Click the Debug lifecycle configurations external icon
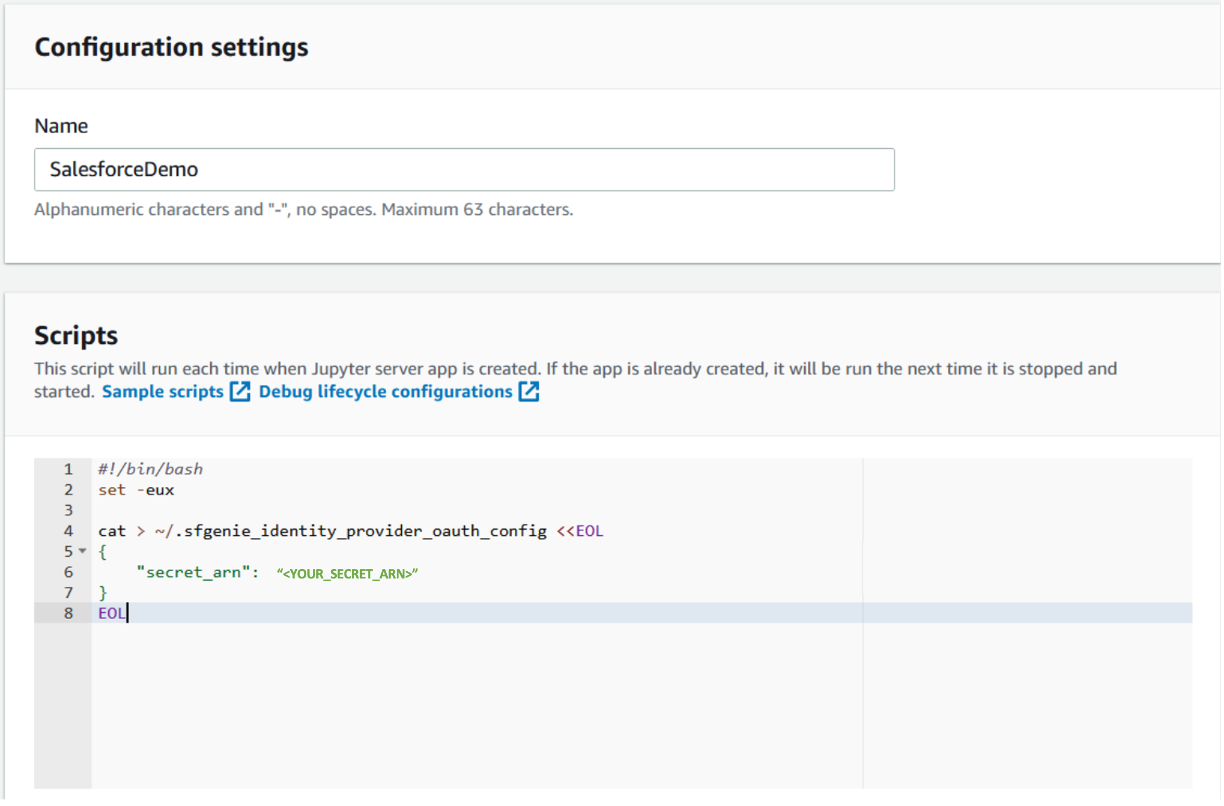Screen dimensions: 1224x806 coord(529,392)
